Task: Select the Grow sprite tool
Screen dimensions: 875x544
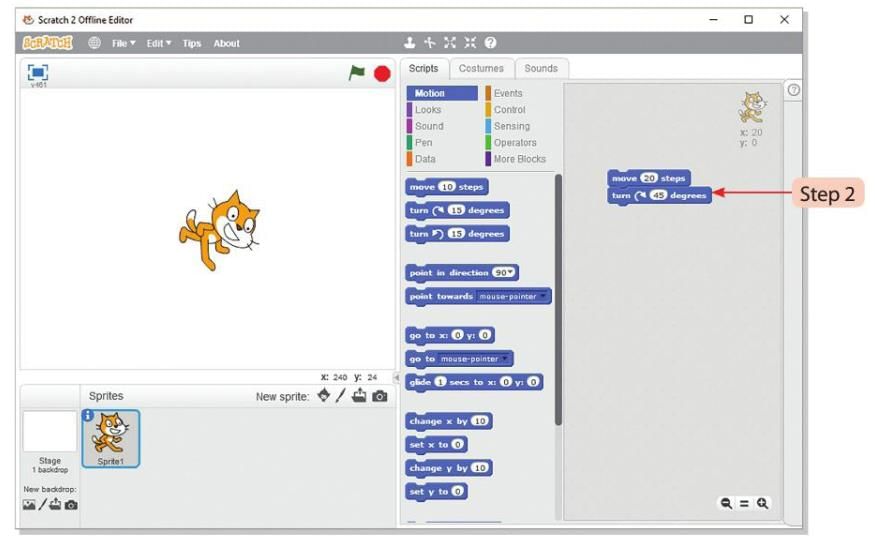Action: 450,42
